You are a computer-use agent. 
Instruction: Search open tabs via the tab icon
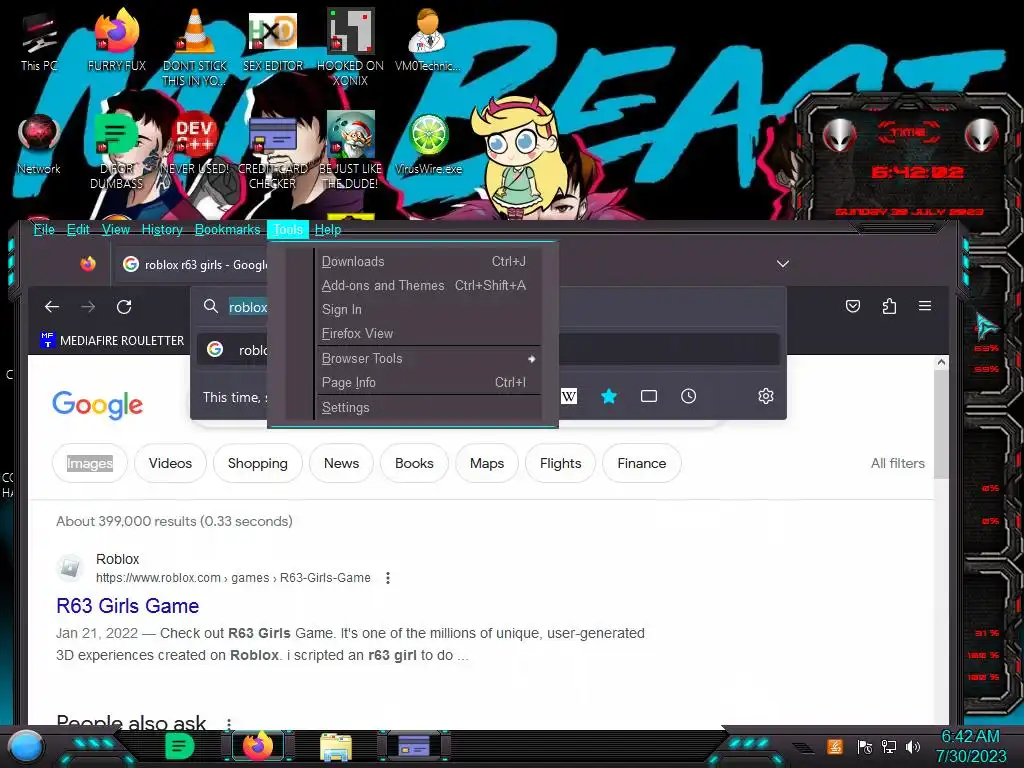[x=648, y=396]
